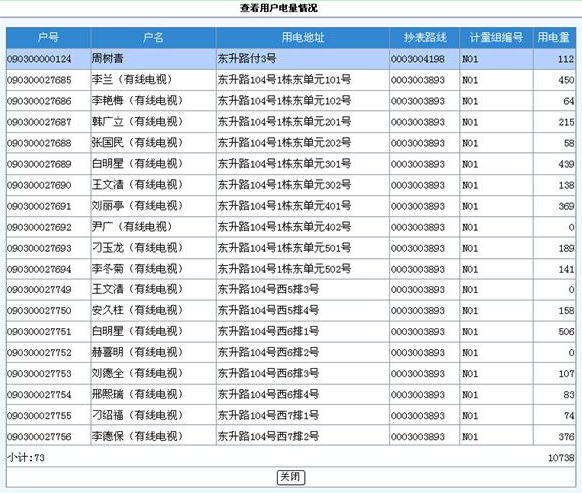Click the 用电量 column header
582x493 pixels.
click(x=554, y=37)
